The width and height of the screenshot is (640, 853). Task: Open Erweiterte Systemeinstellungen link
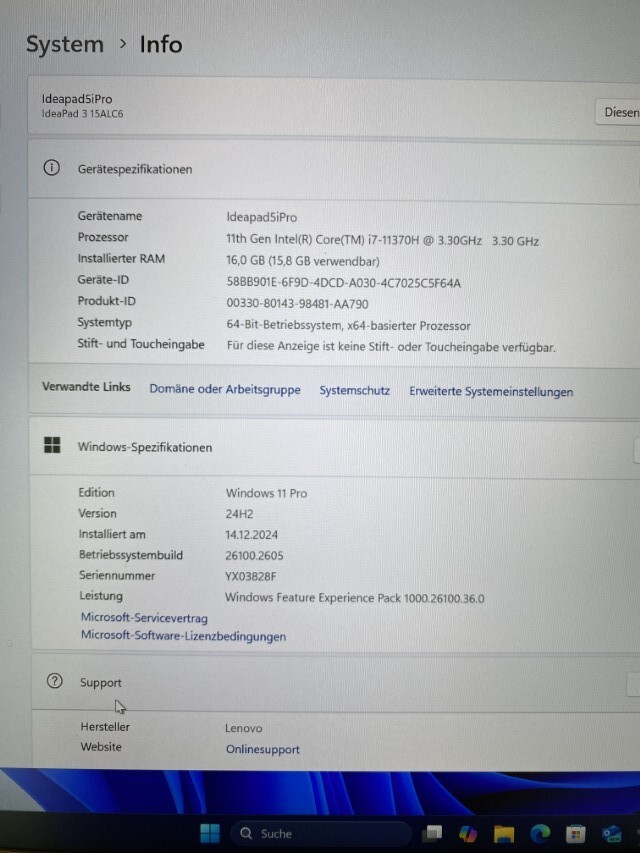click(x=491, y=392)
